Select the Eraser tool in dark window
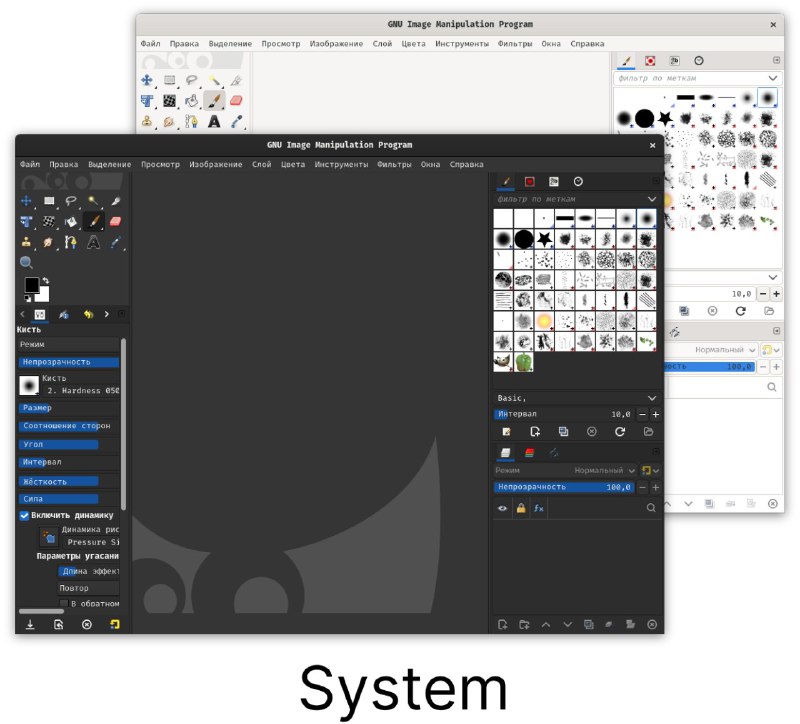This screenshot has height=724, width=800. pos(116,221)
